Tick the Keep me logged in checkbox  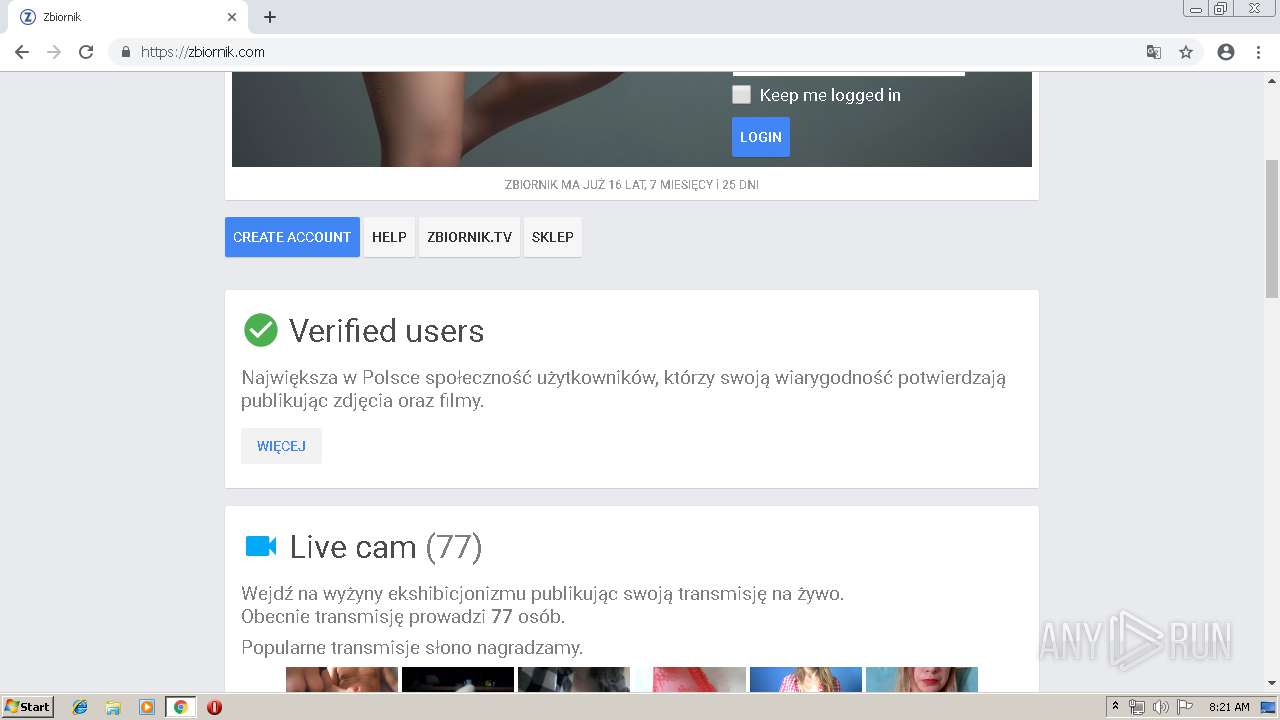741,95
